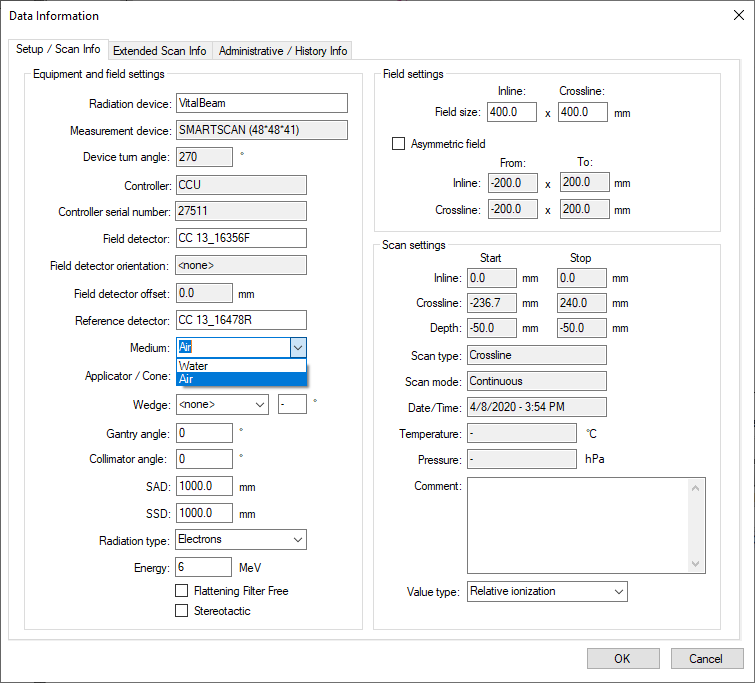Click the Energy input field

pyautogui.click(x=204, y=567)
